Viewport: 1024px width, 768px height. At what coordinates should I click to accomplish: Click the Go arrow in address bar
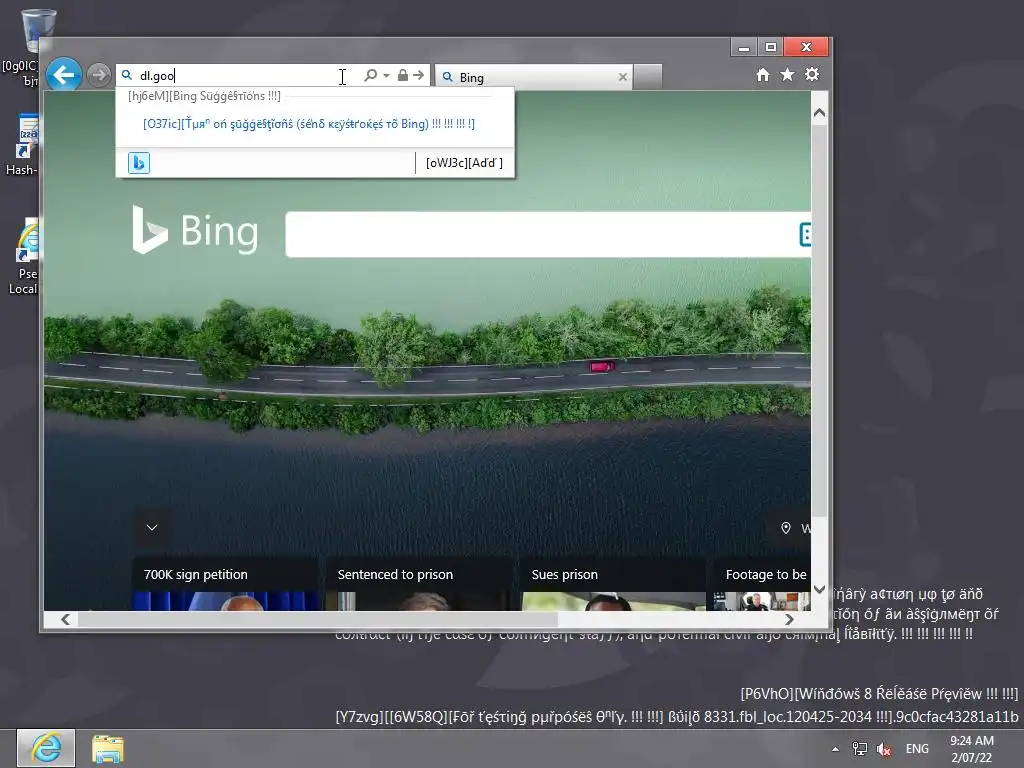point(419,75)
